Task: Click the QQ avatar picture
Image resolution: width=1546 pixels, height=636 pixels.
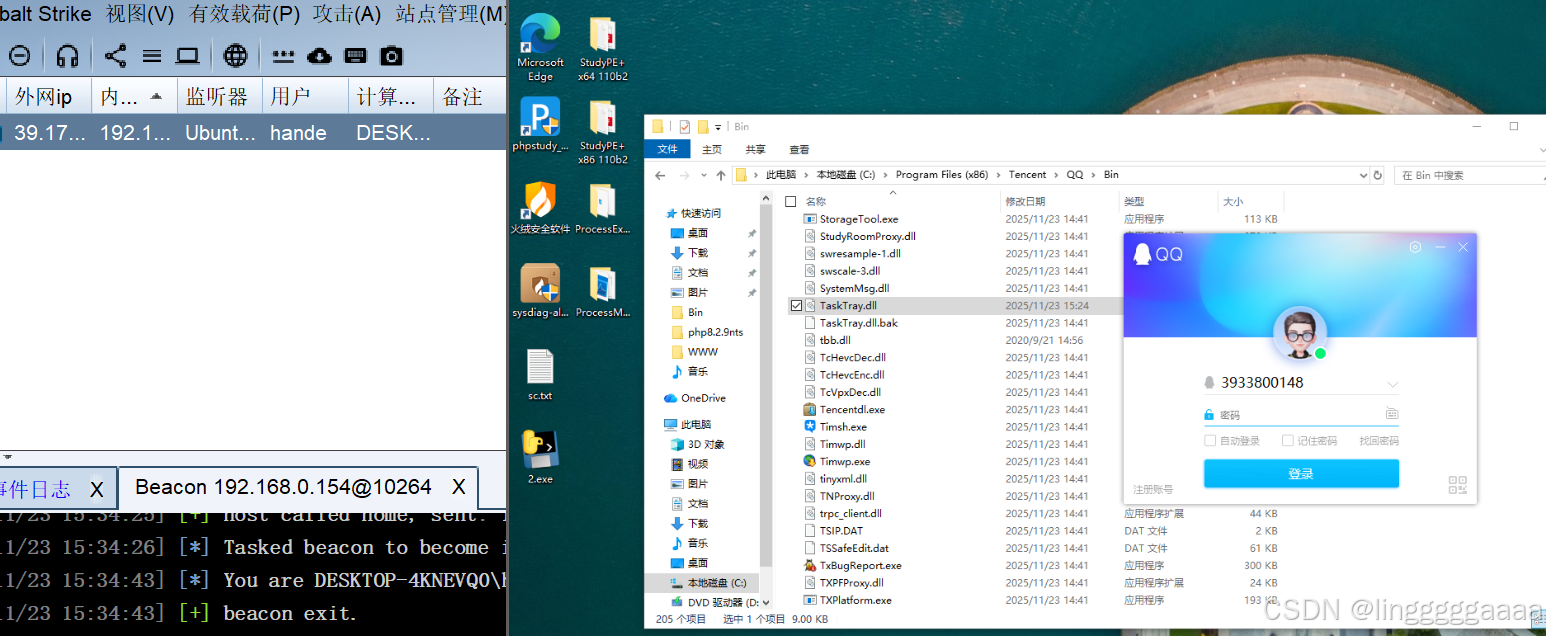Action: pos(1300,334)
